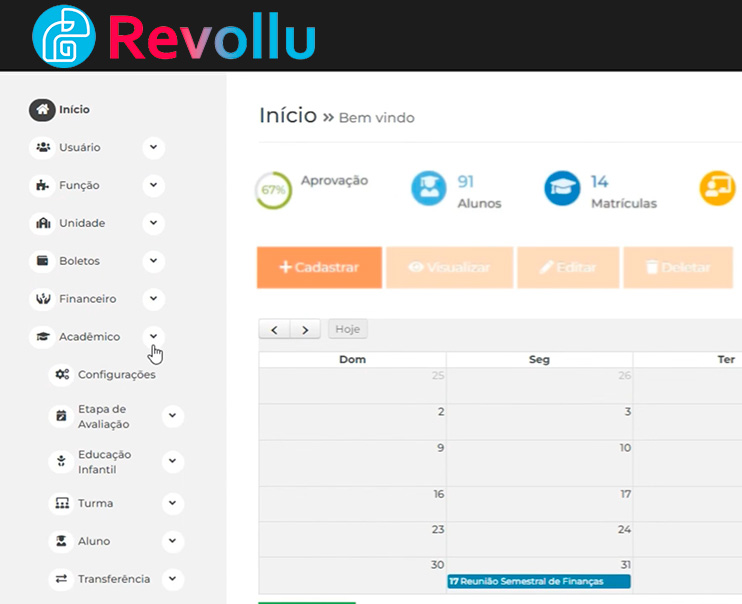Select calendar day 17 under Seg
Image resolution: width=742 pixels, height=604 pixels.
[539, 504]
